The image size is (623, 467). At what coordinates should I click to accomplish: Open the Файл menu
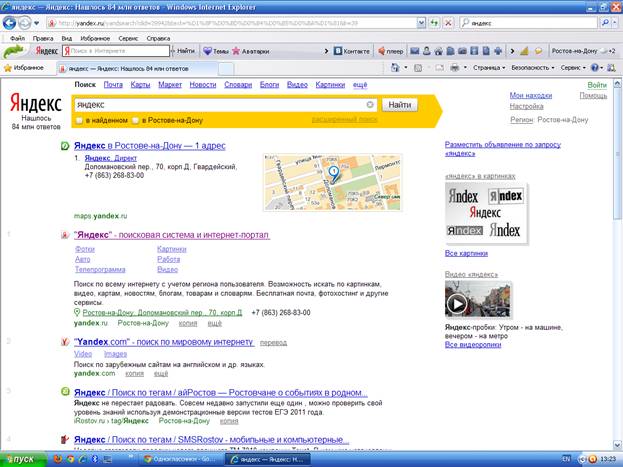(x=17, y=38)
